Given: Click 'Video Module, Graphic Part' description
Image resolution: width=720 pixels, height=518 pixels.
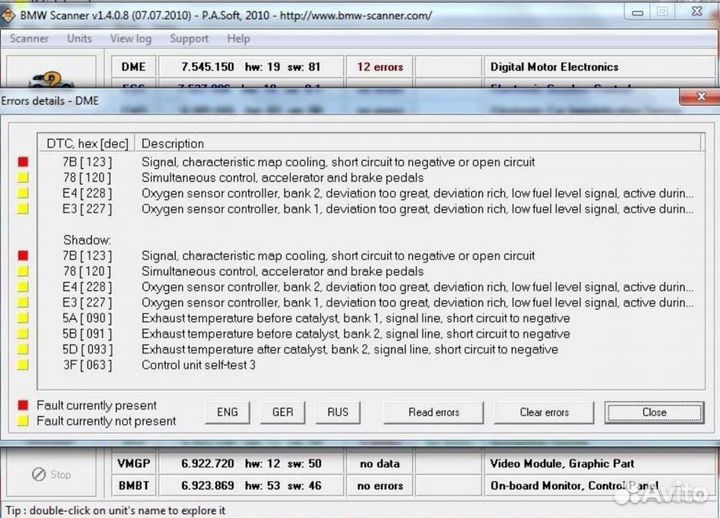Looking at the screenshot, I should (x=562, y=463).
